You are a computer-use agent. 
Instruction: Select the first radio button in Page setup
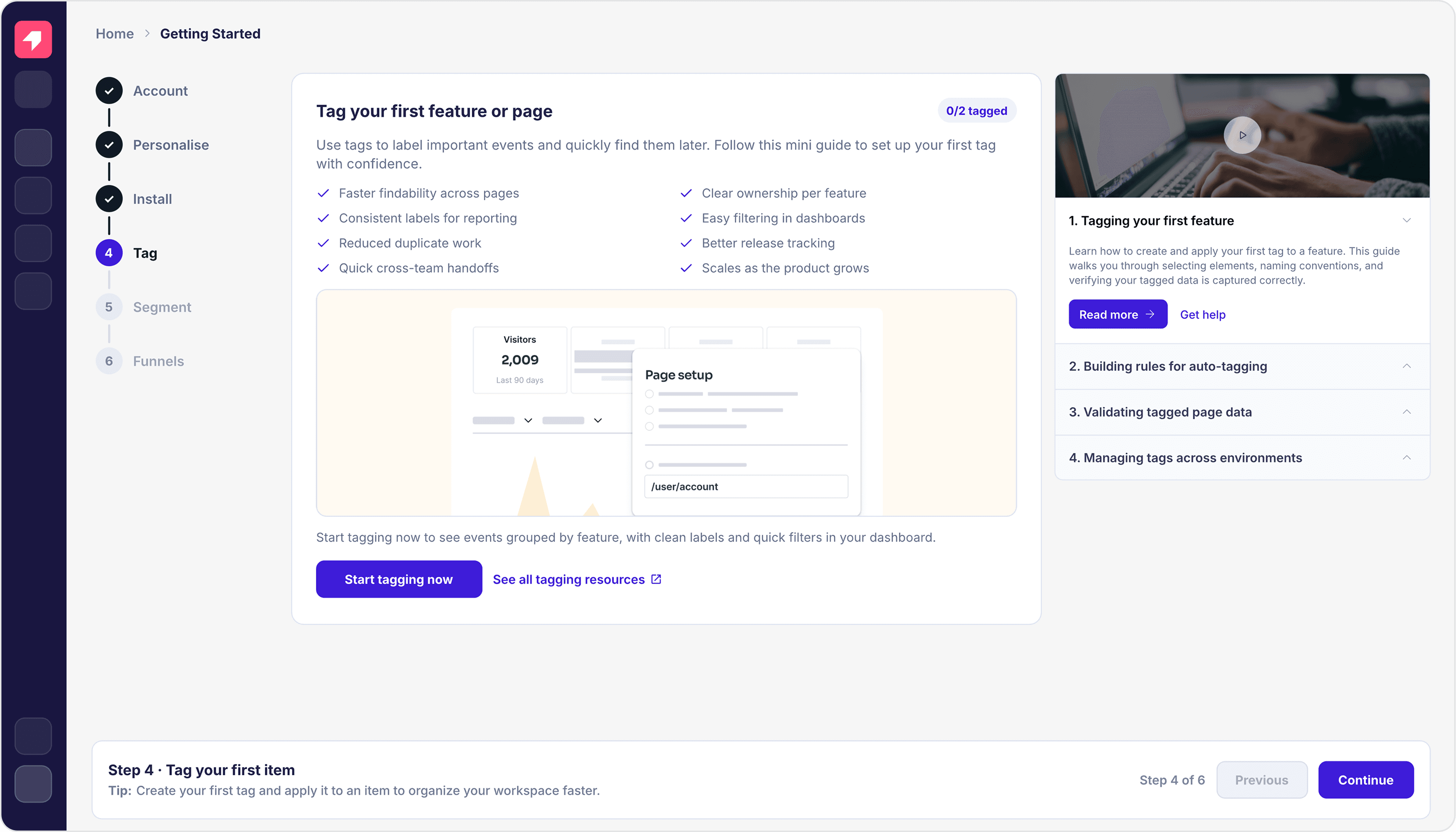(649, 394)
